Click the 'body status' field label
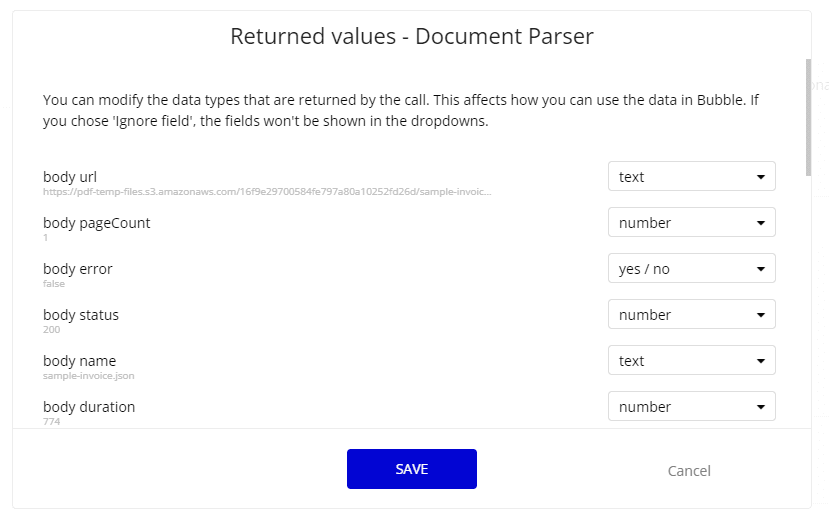 [x=80, y=315]
